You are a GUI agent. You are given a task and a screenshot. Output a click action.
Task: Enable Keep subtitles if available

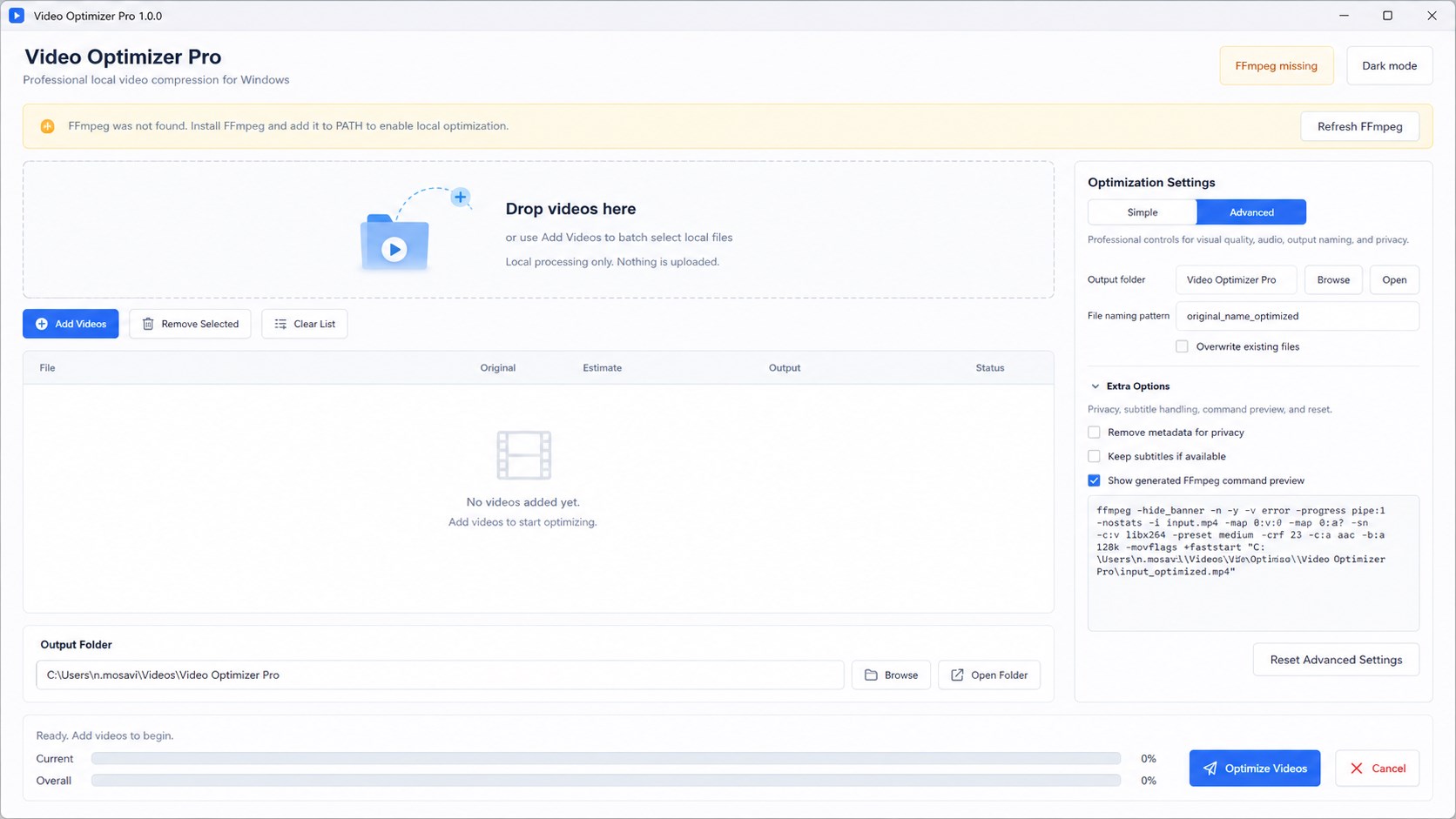[1095, 456]
